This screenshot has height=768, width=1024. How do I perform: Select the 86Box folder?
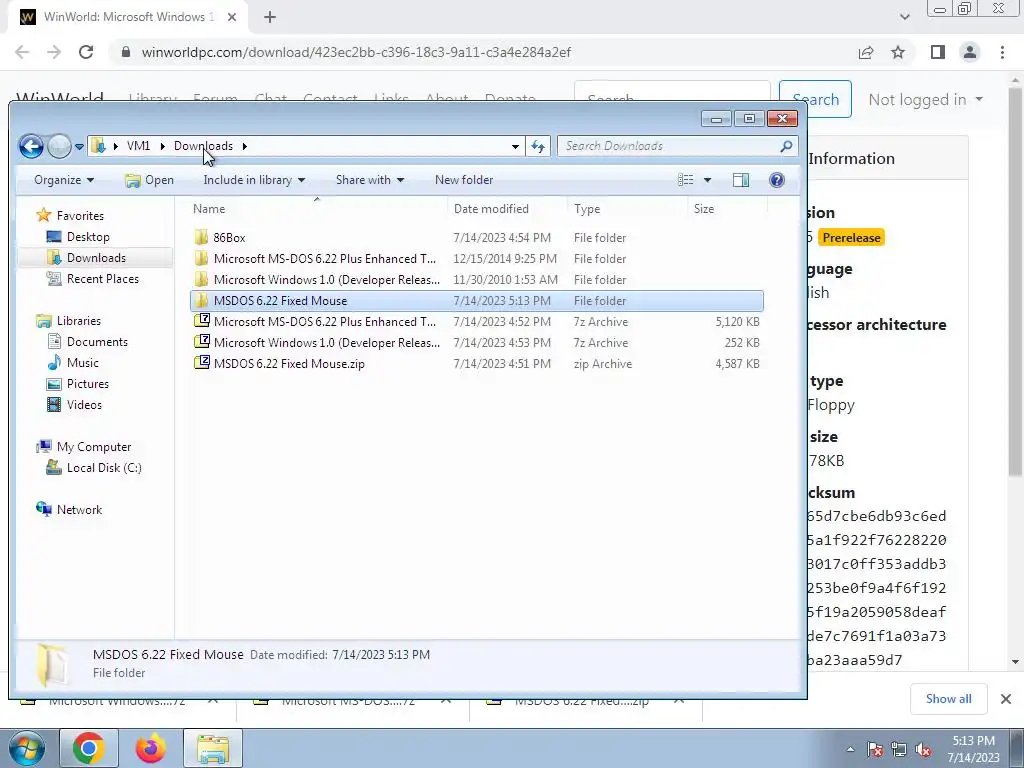(477, 238)
